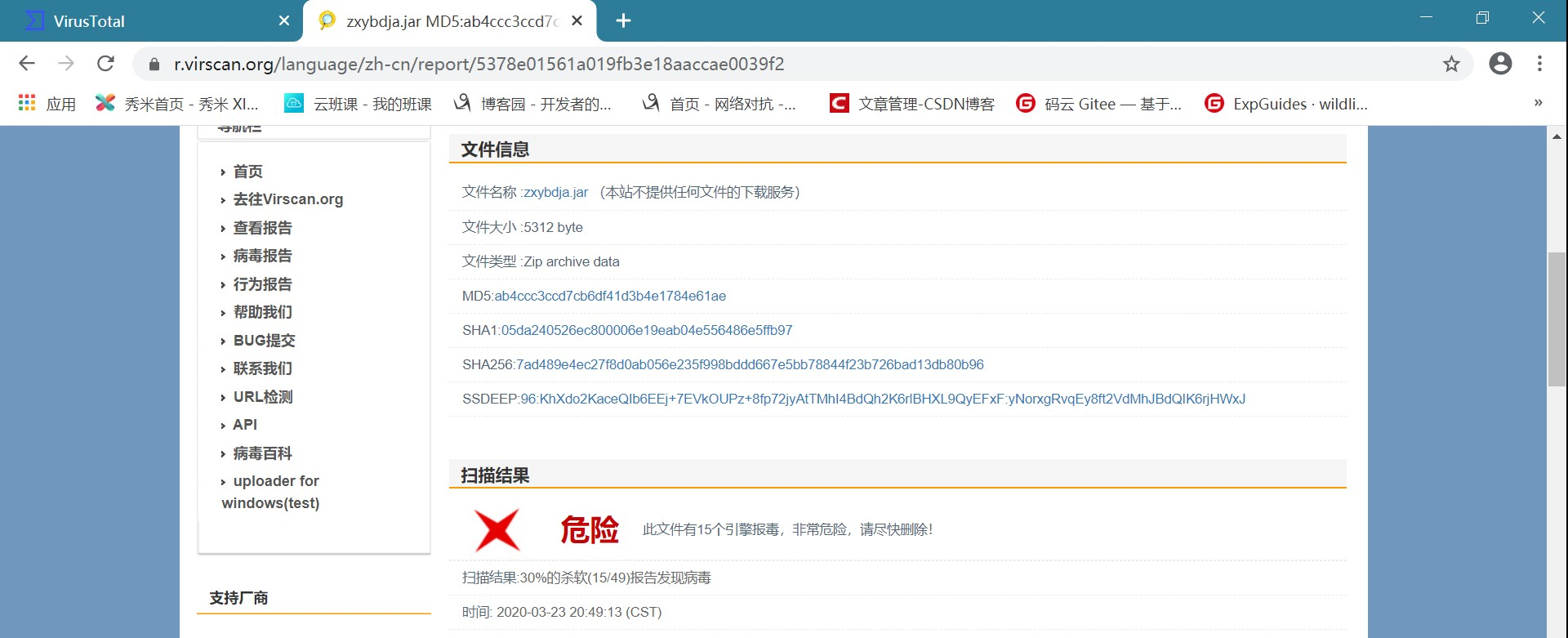Click the 文件信息 section heading
This screenshot has width=1568, height=638.
pos(495,149)
